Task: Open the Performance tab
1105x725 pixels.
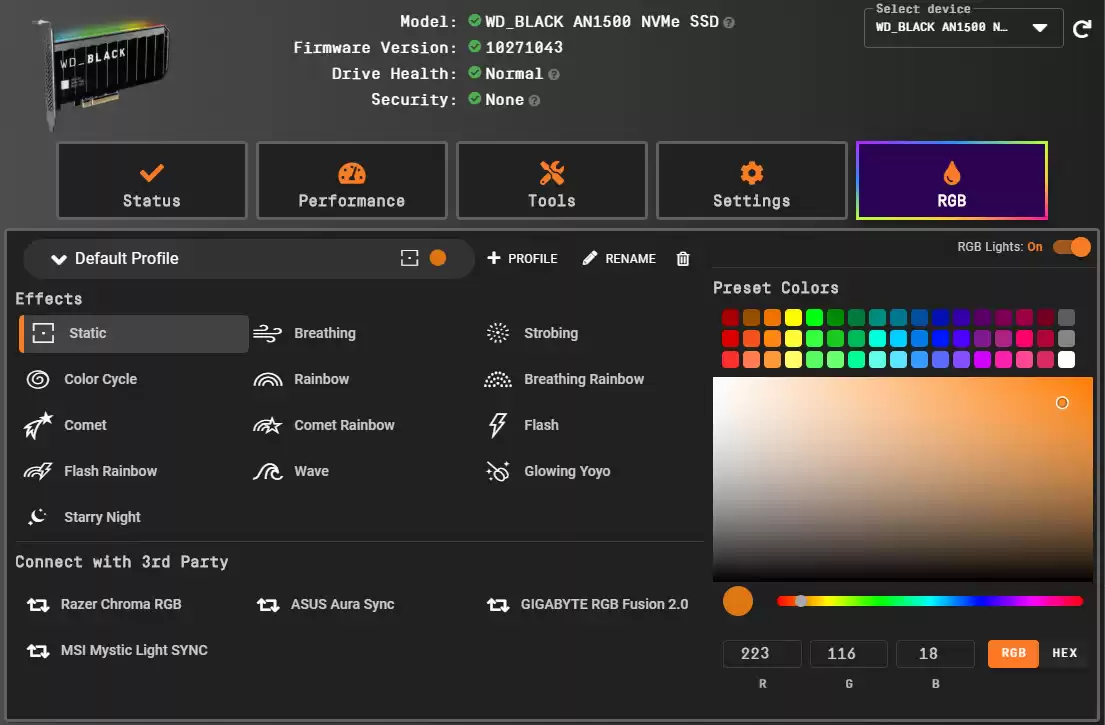Action: [x=351, y=180]
